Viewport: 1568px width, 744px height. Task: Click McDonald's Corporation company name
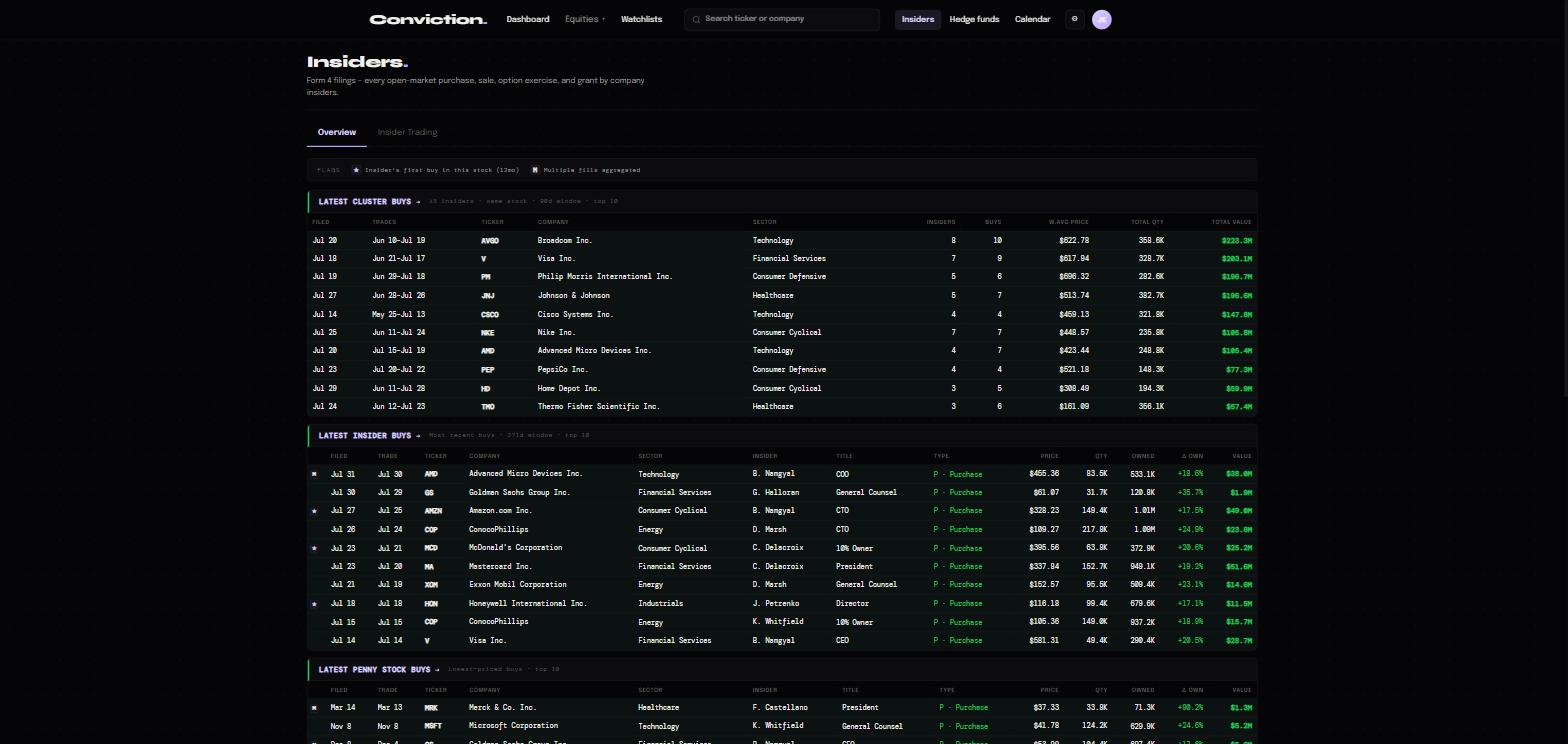(x=515, y=548)
